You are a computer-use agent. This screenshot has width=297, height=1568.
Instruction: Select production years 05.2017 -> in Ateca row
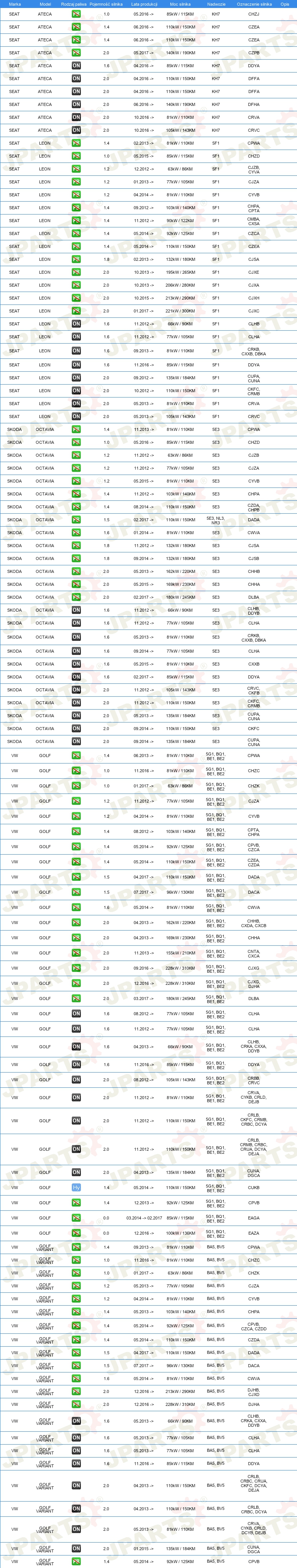144,53
